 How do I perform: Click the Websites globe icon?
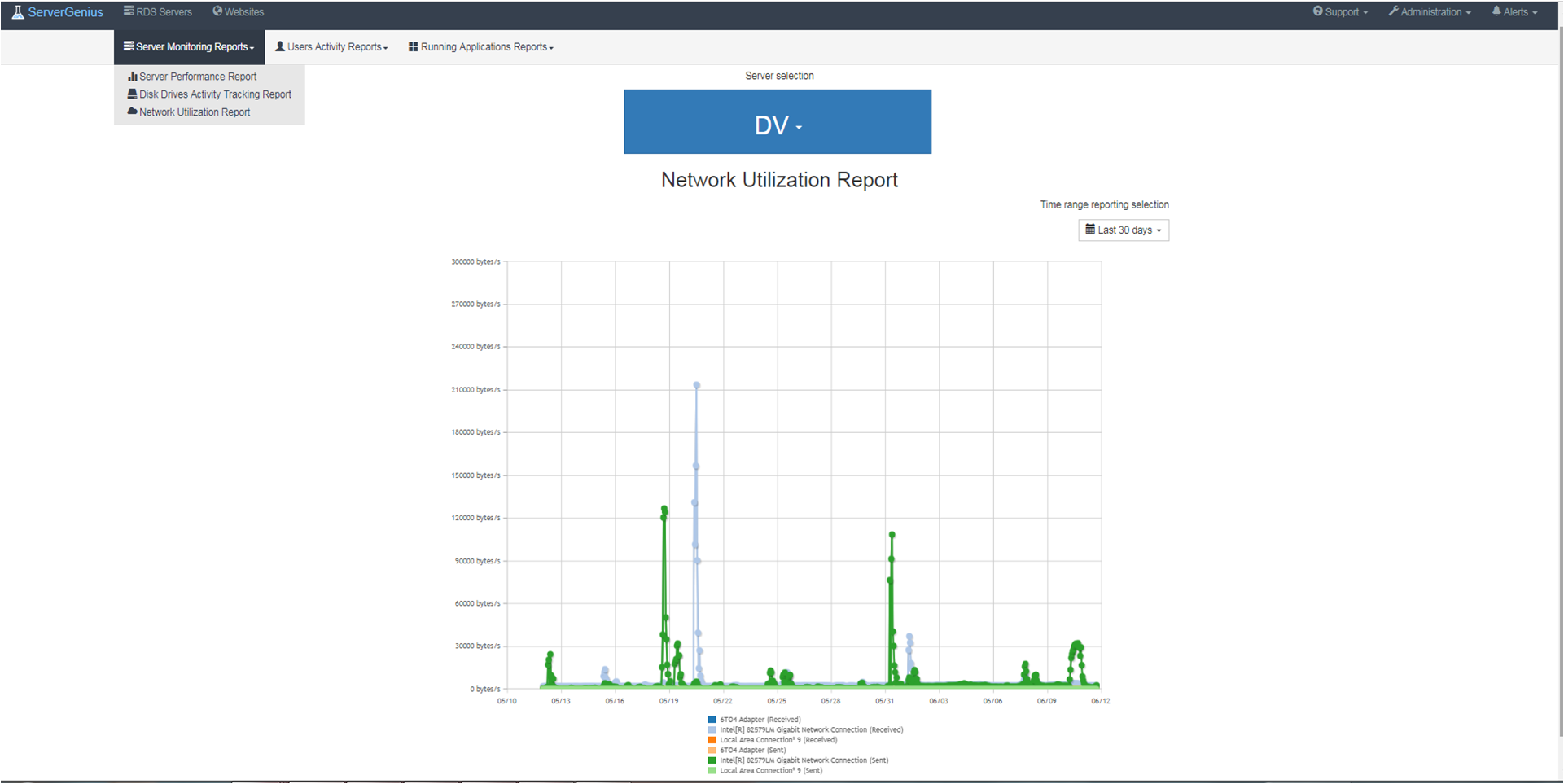pos(217,11)
